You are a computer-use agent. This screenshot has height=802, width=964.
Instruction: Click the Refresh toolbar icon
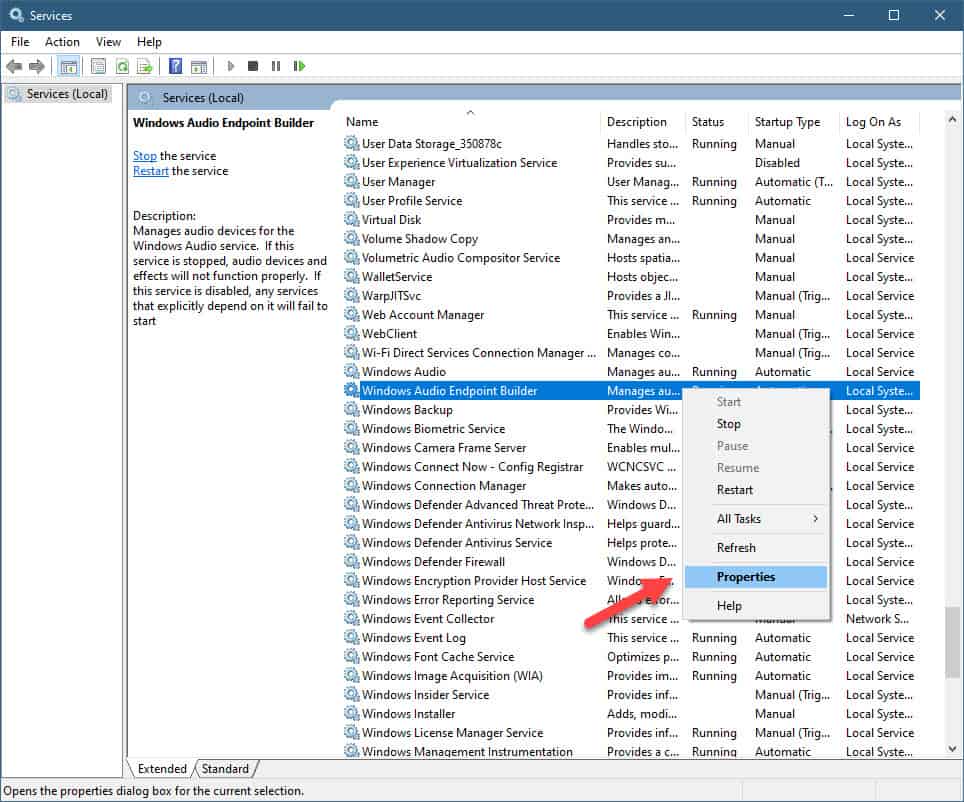122,66
